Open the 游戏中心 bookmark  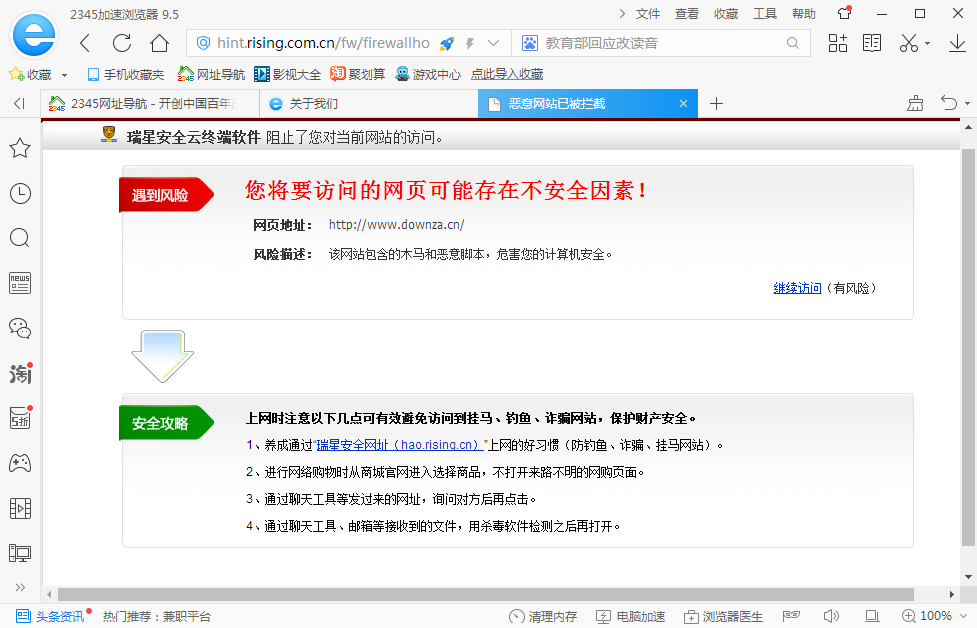[x=429, y=75]
